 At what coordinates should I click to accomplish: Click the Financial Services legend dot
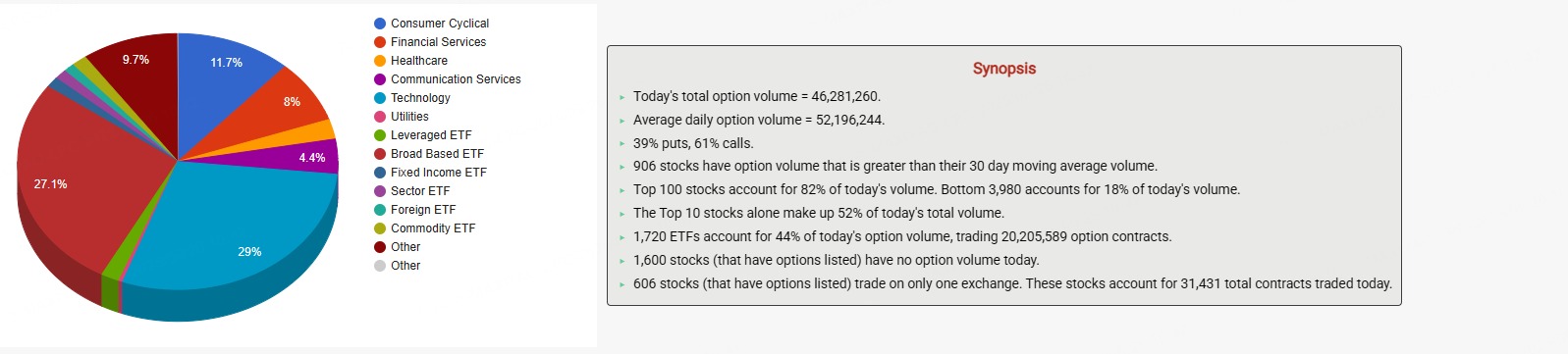coord(380,42)
